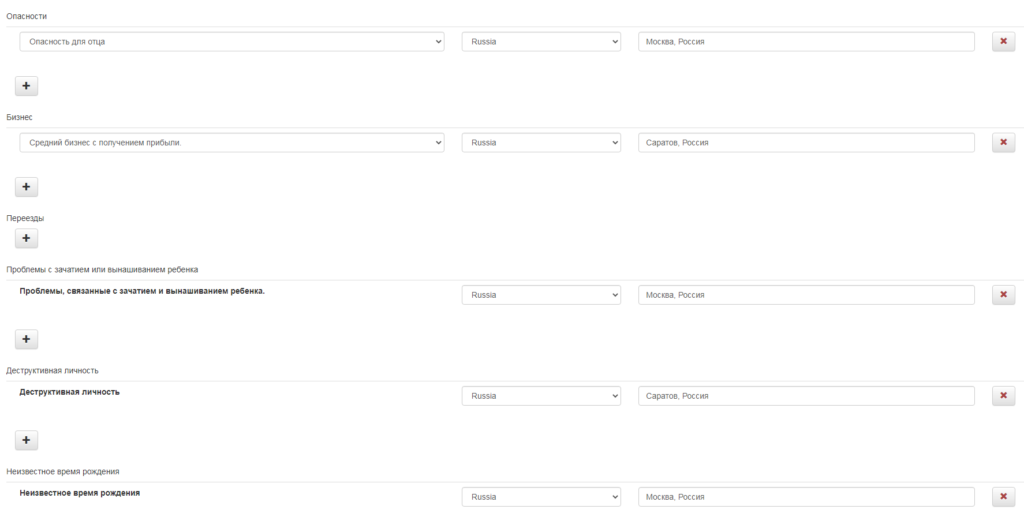
Task: Open the Средний бизнес с получением прибыли dropdown
Action: (x=232, y=143)
